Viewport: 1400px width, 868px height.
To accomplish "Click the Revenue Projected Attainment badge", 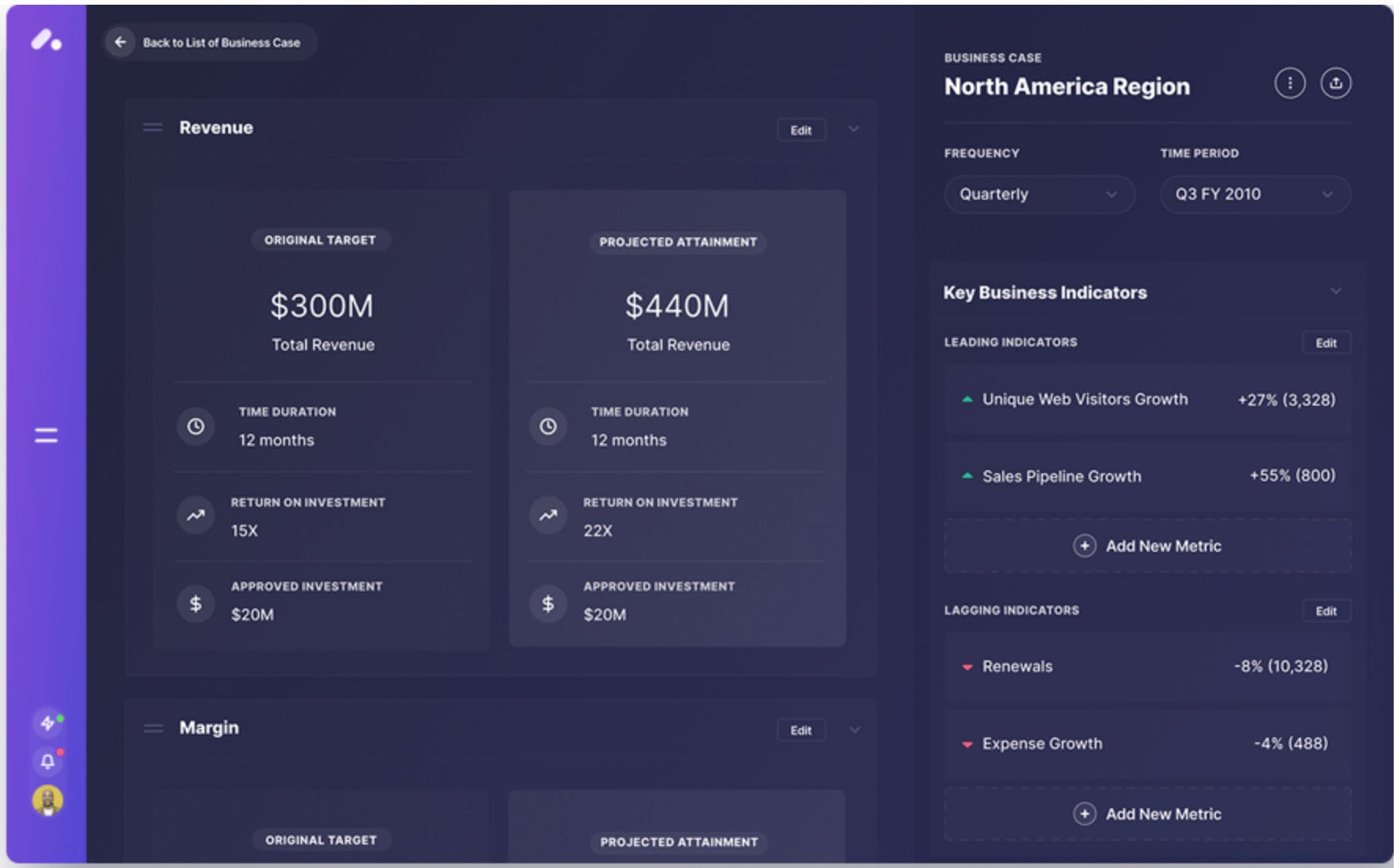I will [678, 242].
